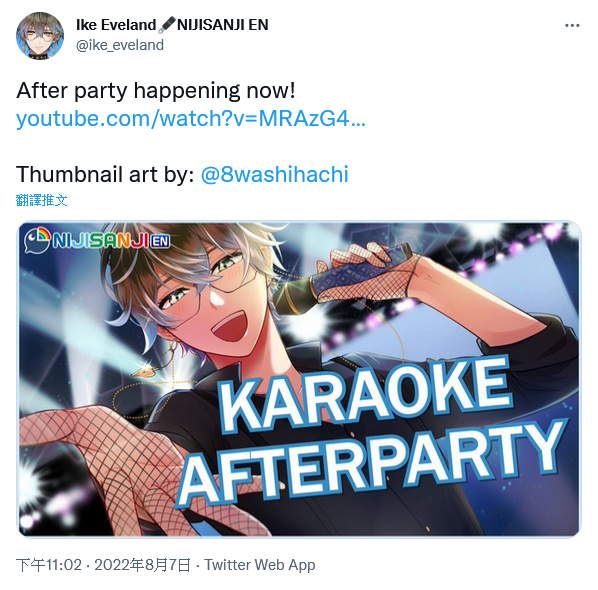Visit the @8washihachi mention

click(275, 174)
